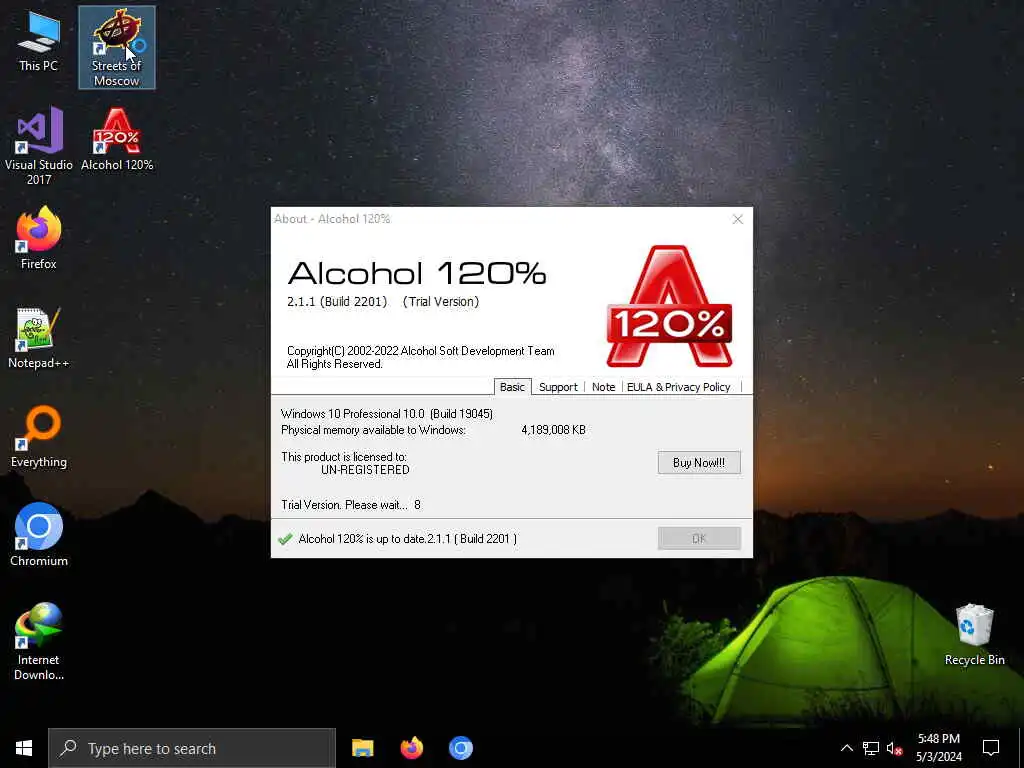Select the Firefox desktop shortcut
This screenshot has height=768, width=1024.
click(39, 238)
